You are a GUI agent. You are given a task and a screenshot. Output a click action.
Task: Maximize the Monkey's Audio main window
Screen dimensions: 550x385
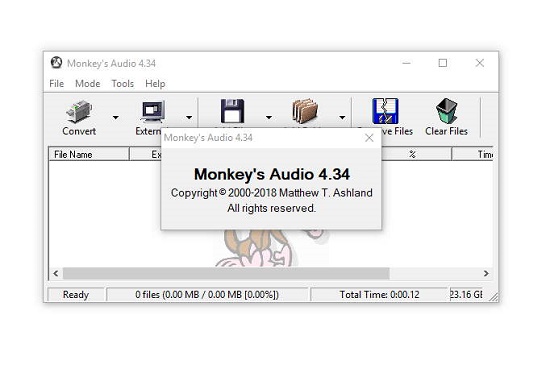443,63
